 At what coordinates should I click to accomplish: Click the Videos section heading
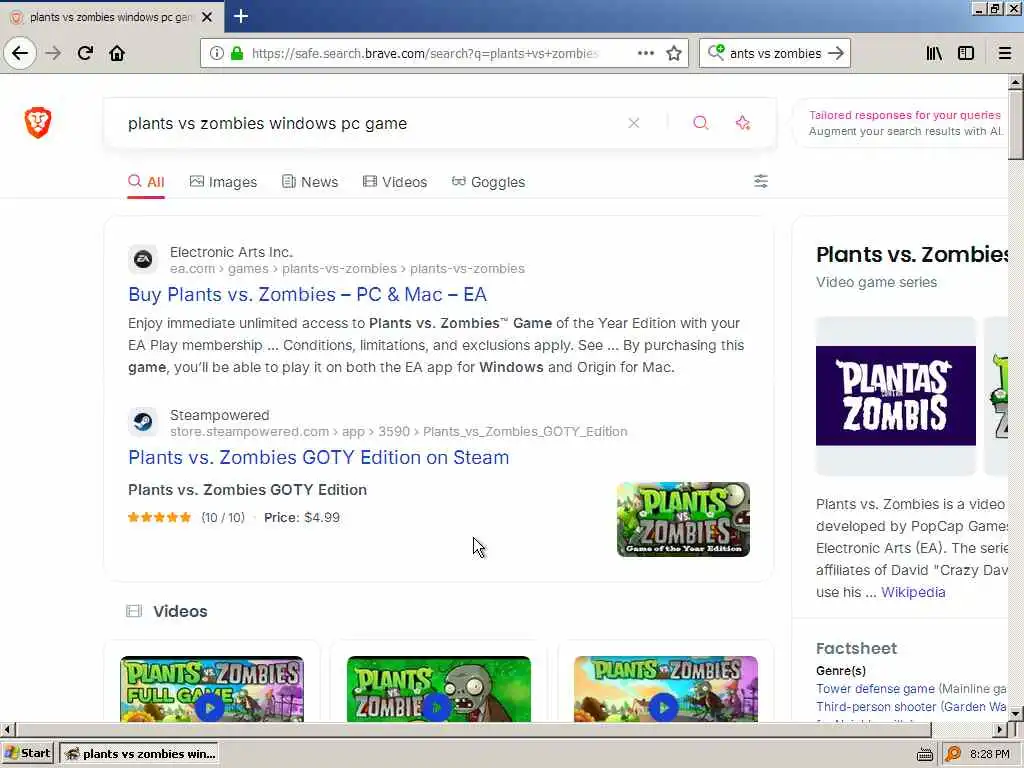tap(180, 611)
